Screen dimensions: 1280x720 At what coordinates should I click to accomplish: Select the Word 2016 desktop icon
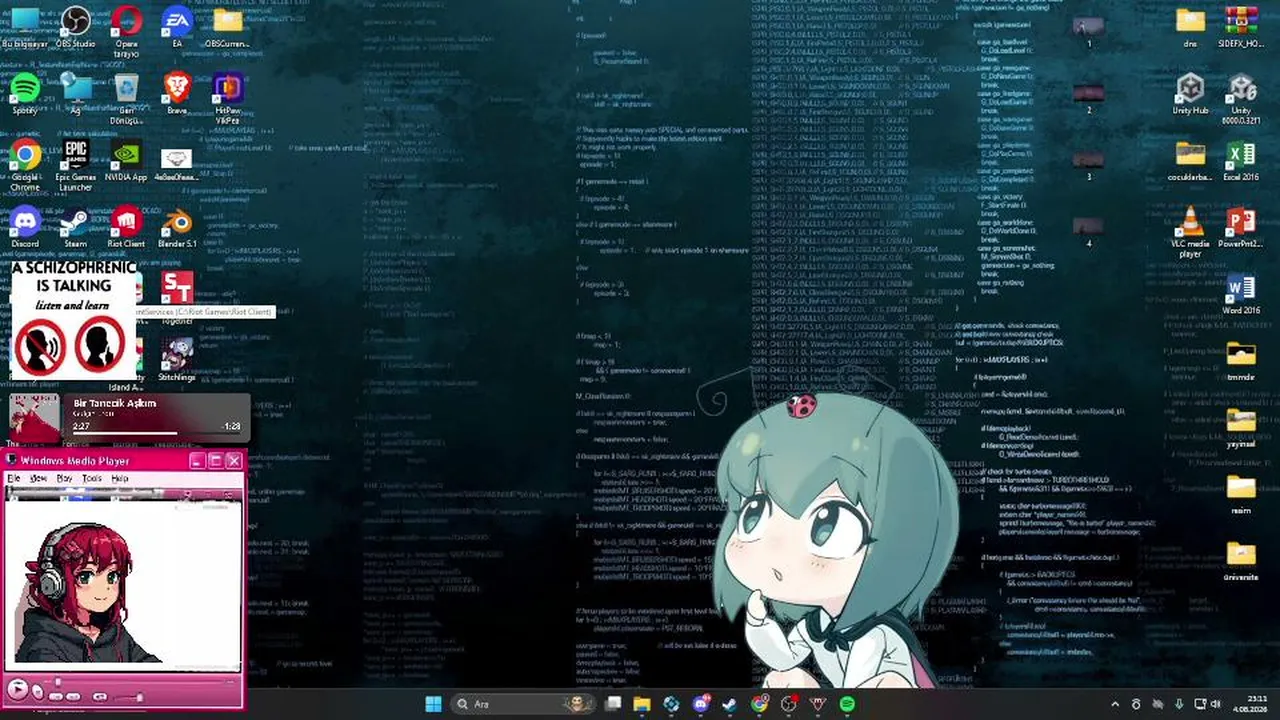coord(1241,294)
